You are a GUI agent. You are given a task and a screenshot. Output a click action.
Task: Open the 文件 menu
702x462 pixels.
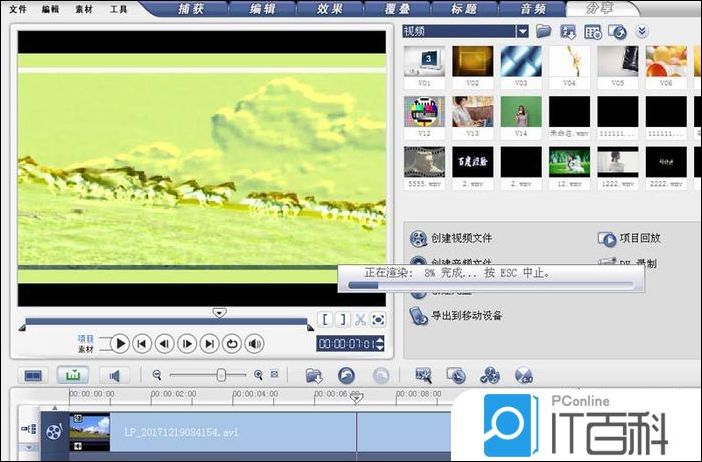pyautogui.click(x=18, y=9)
